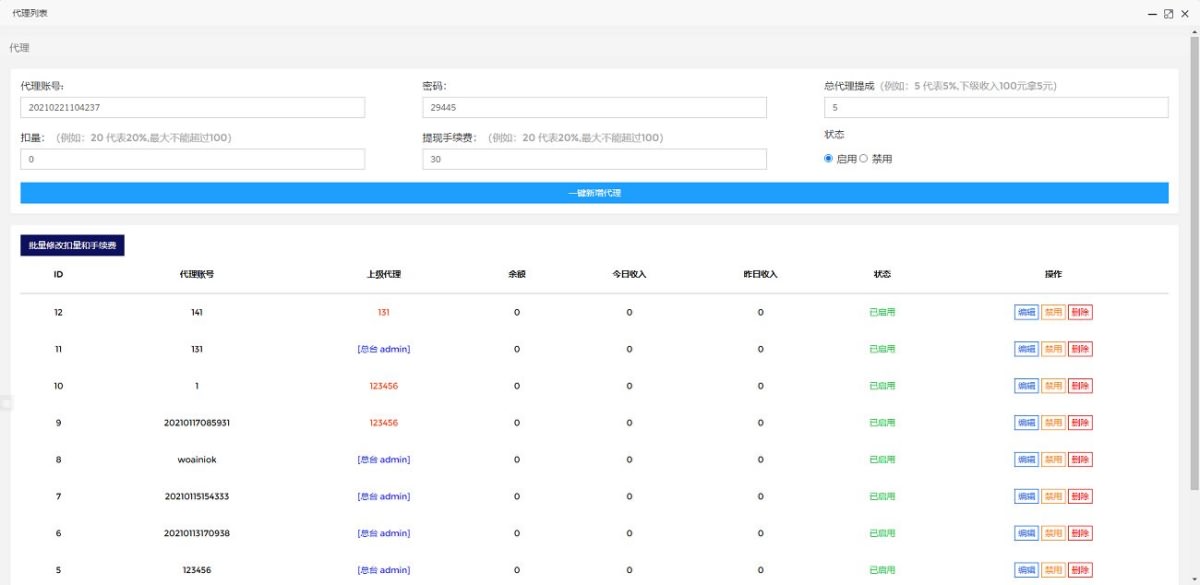This screenshot has height=585, width=1200.
Task: Delete agent 20210115154333
Action: pyautogui.click(x=1080, y=497)
